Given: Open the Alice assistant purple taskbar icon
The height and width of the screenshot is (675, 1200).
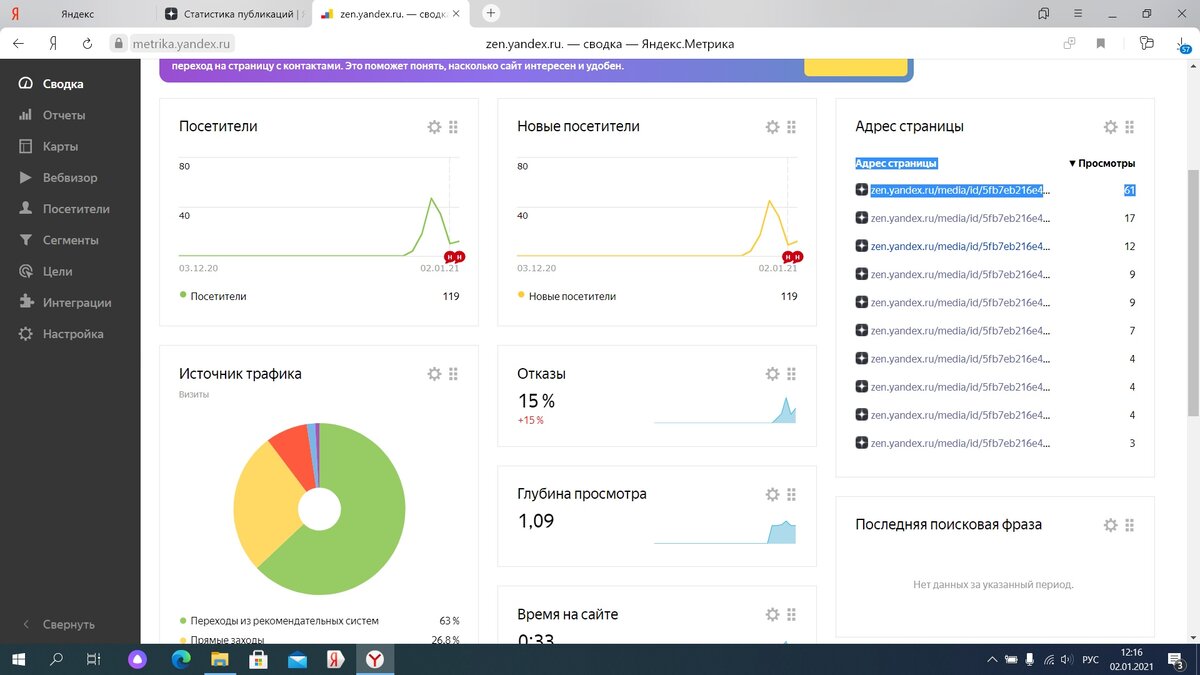Looking at the screenshot, I should (x=138, y=659).
